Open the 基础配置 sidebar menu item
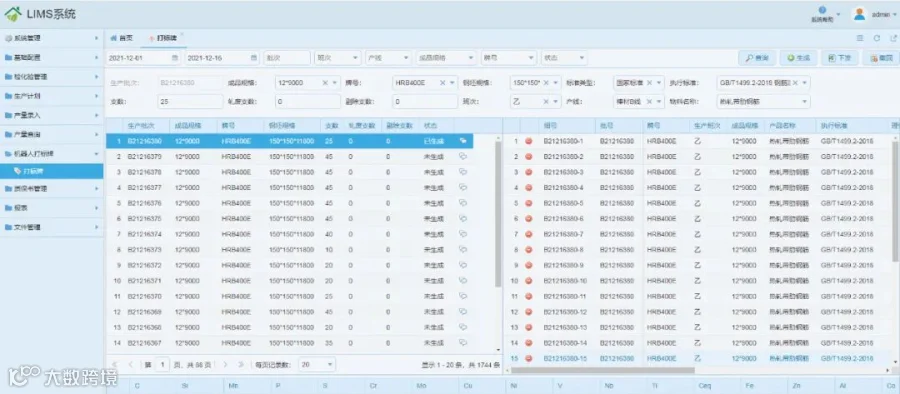 pyautogui.click(x=52, y=57)
